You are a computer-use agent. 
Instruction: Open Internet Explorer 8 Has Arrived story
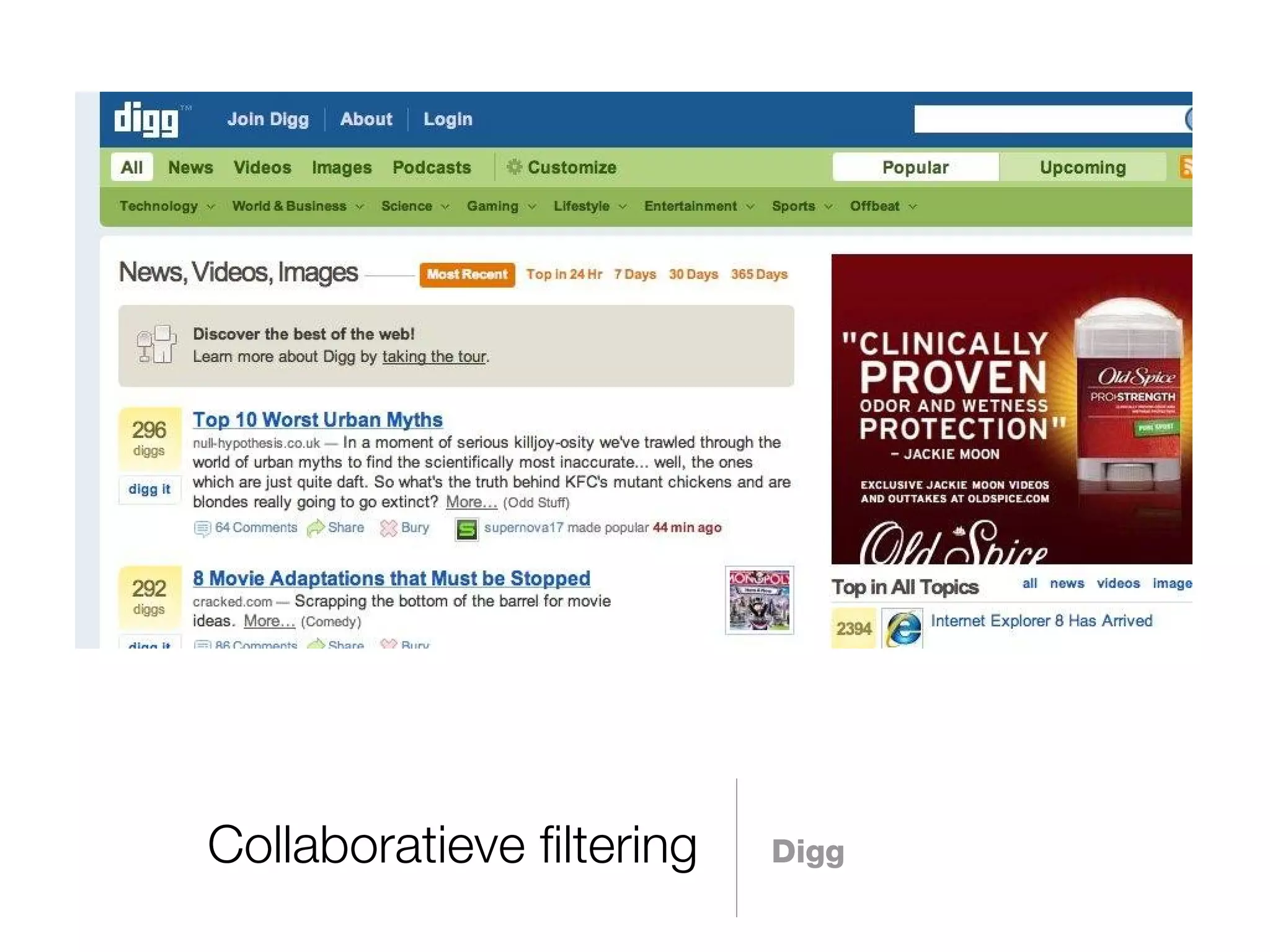coord(1041,621)
